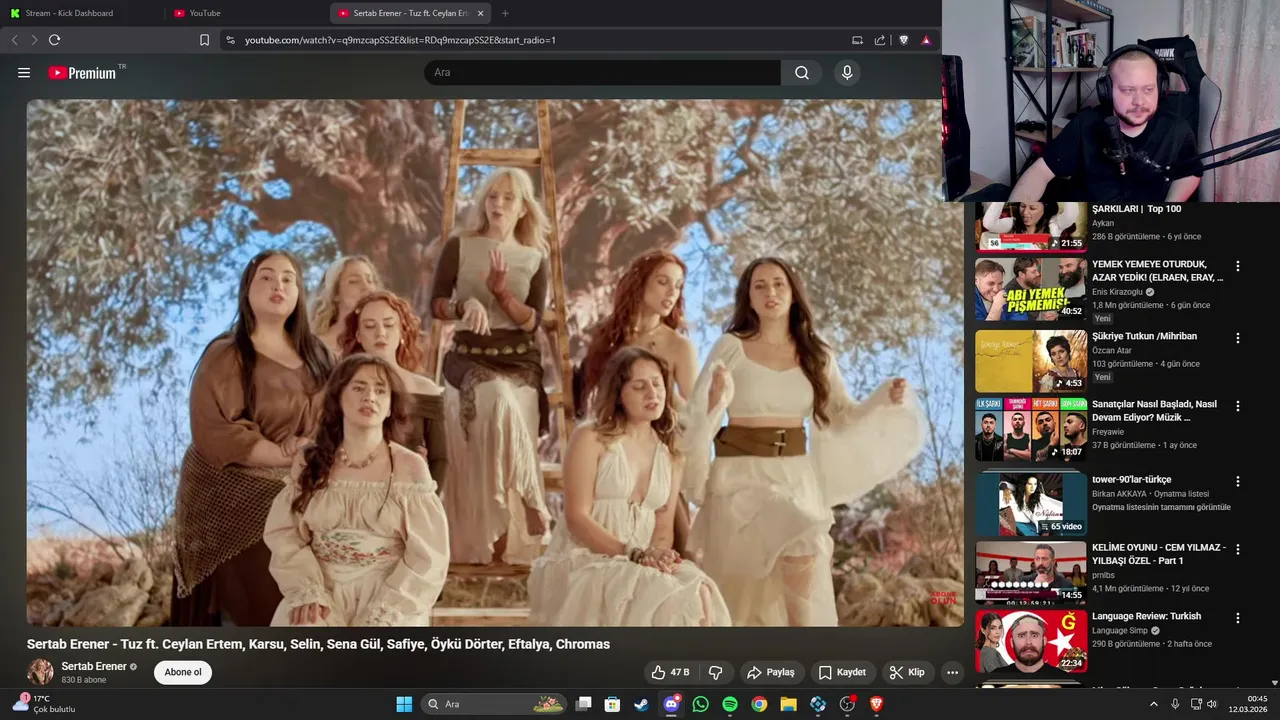Open the KELİME OYUNU - CEM YILMAZ thumbnail
This screenshot has width=1280, height=720.
pos(1031,572)
